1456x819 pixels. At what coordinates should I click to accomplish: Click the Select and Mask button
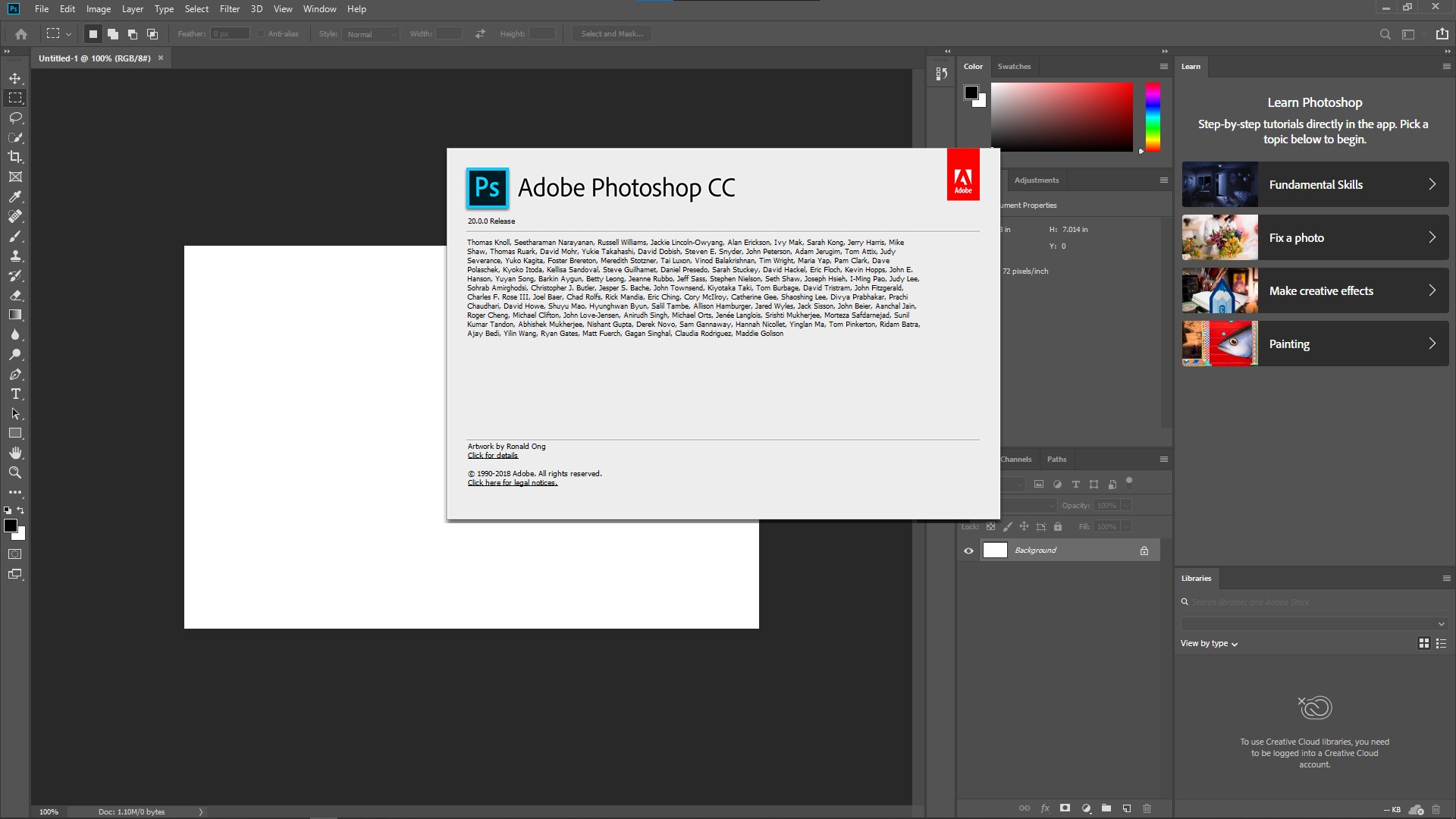[611, 34]
